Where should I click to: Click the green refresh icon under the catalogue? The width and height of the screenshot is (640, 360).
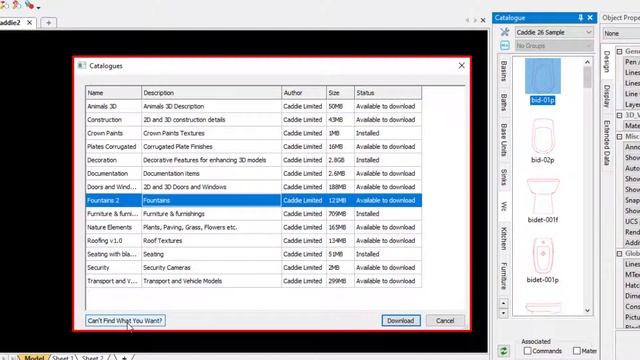[x=504, y=351]
